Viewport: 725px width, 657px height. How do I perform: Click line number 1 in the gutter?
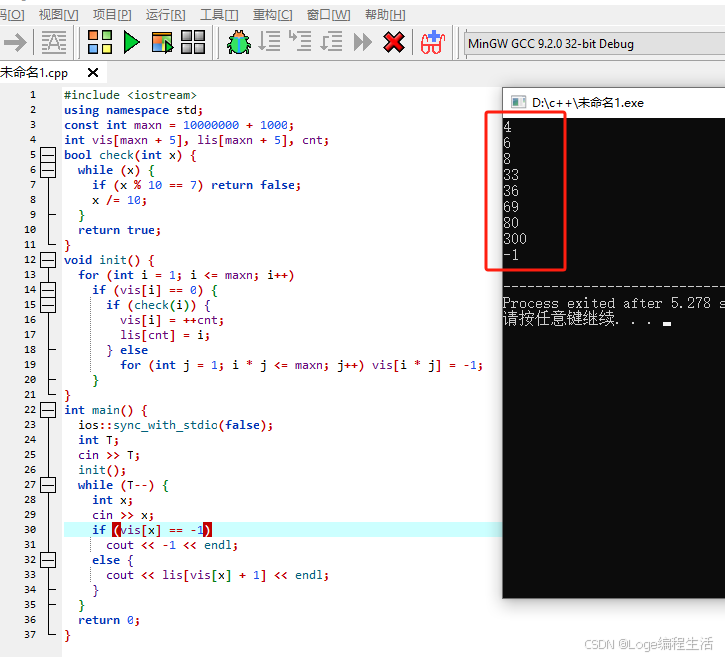coord(33,95)
